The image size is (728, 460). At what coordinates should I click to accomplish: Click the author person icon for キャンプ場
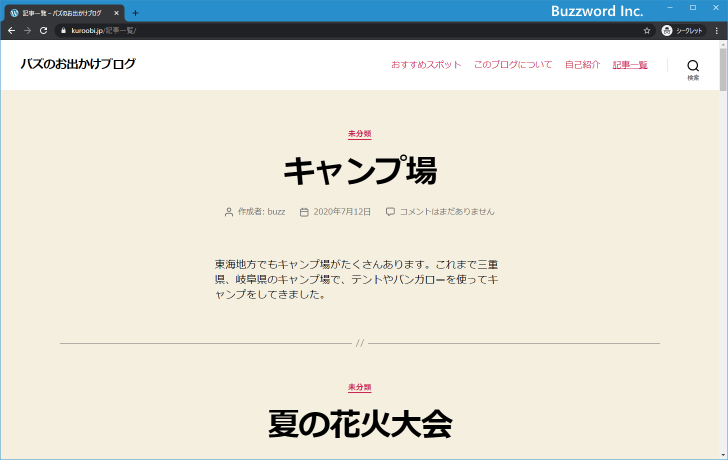228,212
